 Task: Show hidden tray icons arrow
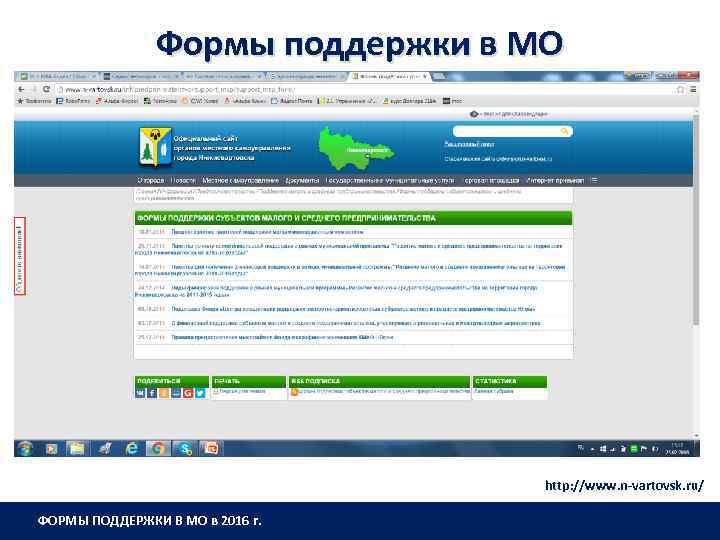pyautogui.click(x=592, y=449)
